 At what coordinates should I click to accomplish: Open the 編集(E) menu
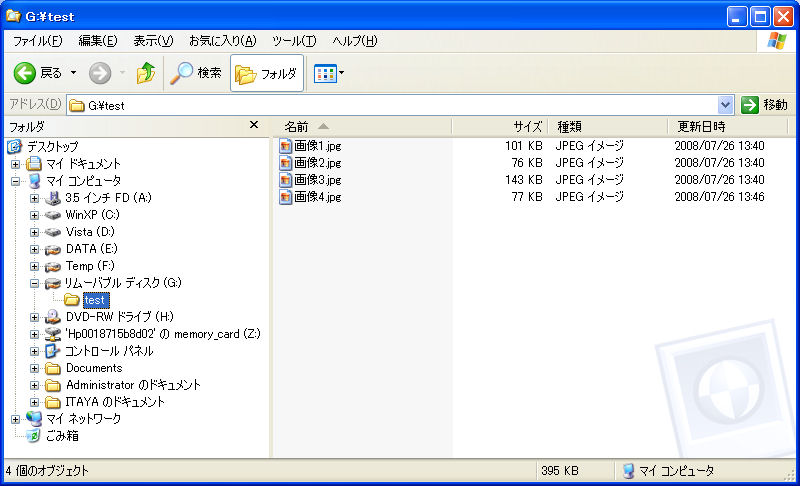point(97,41)
